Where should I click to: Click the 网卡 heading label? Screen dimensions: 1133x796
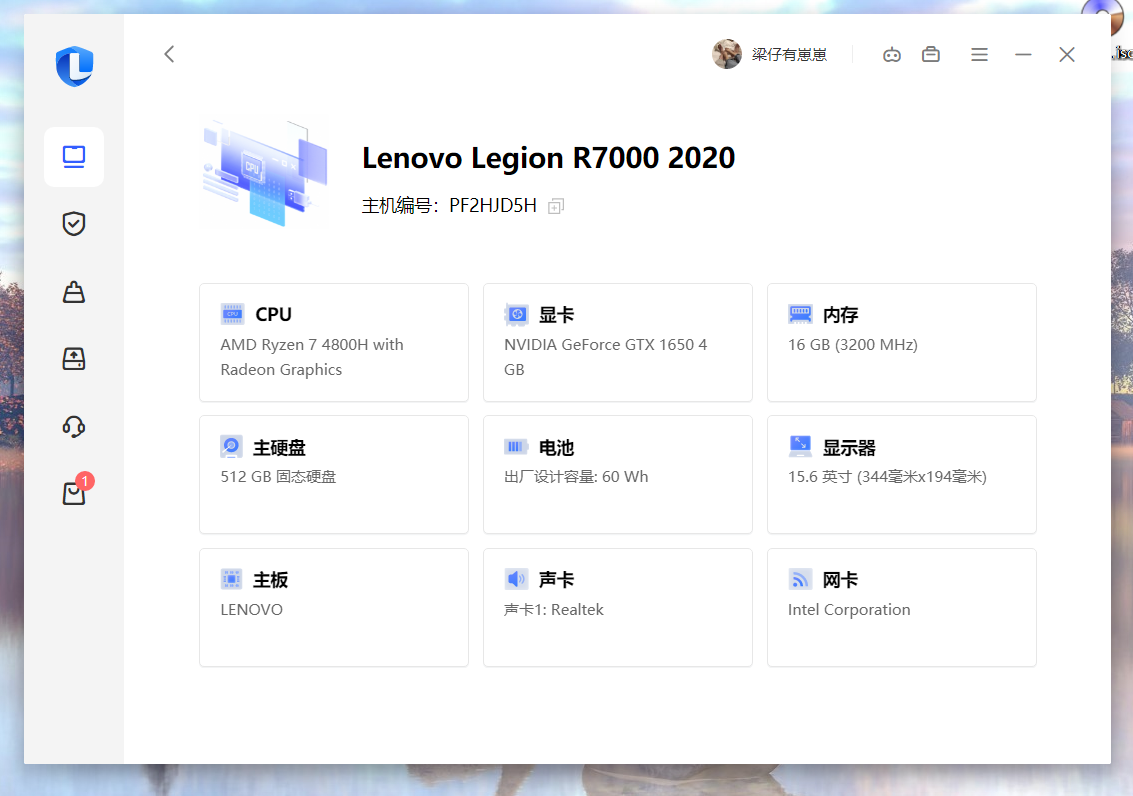click(x=840, y=580)
